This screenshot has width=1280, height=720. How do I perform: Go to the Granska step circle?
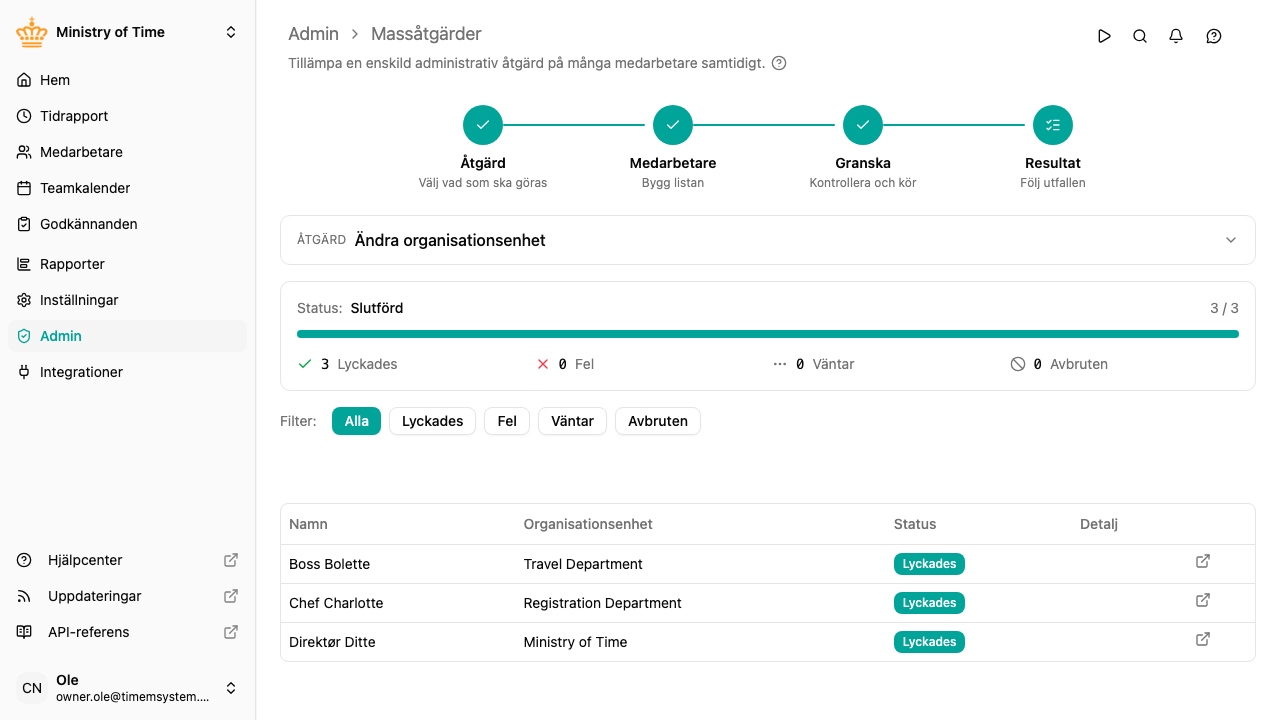coord(863,125)
